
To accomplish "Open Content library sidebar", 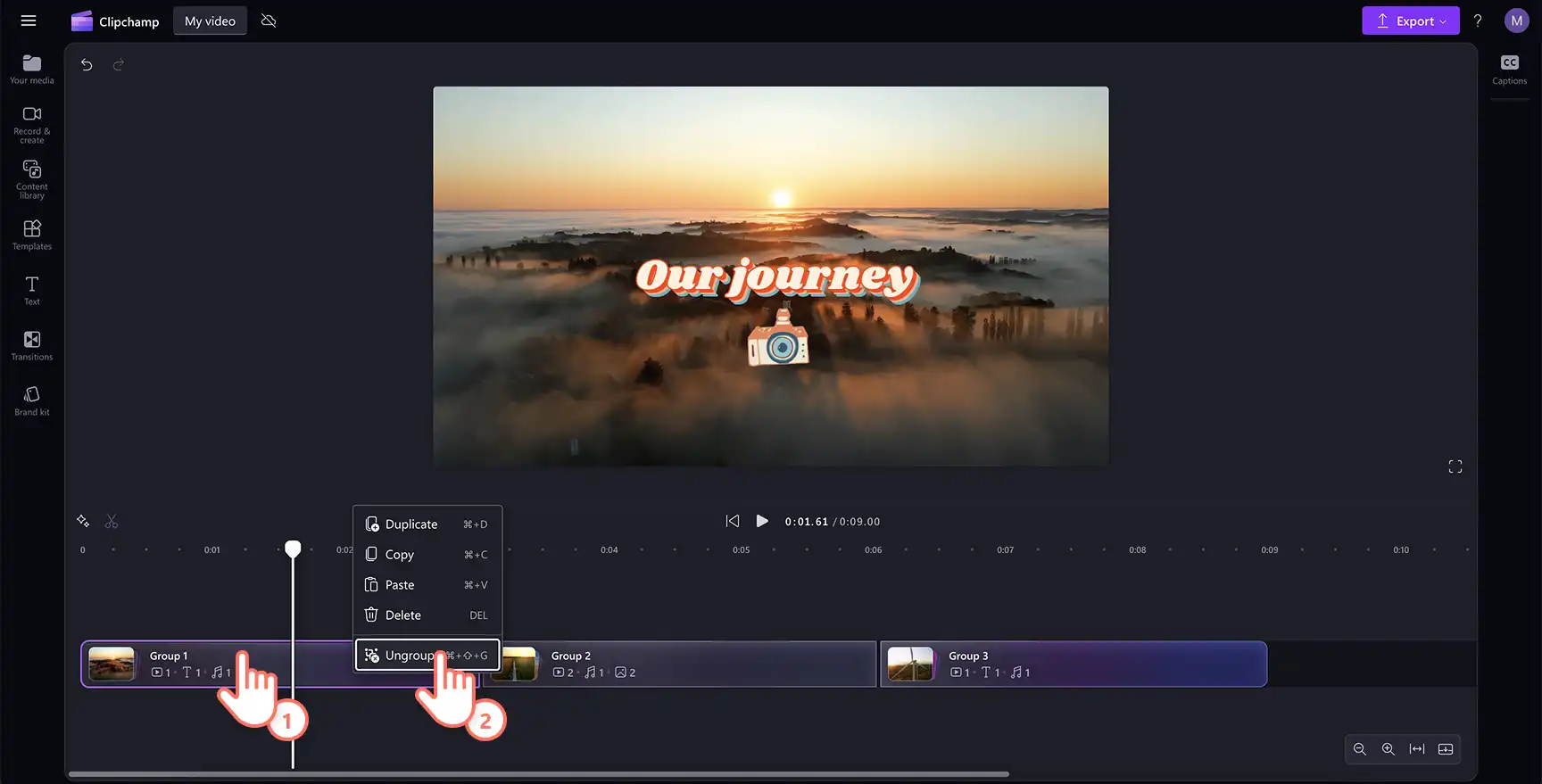I will pyautogui.click(x=32, y=179).
